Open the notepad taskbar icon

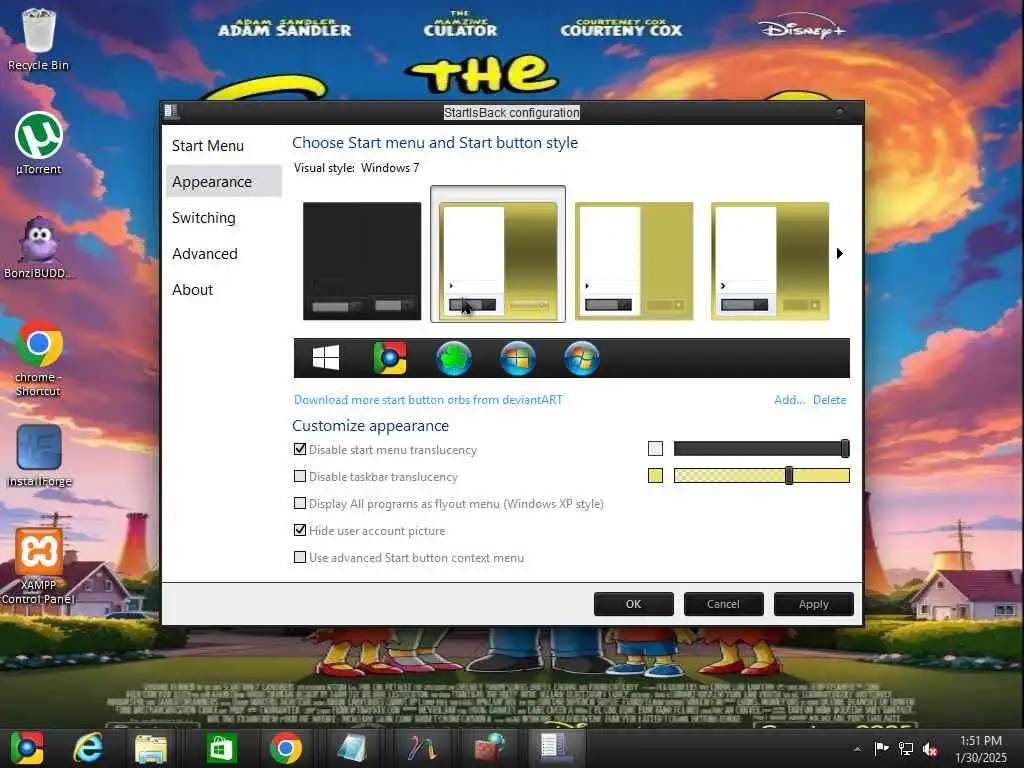pyautogui.click(x=351, y=748)
